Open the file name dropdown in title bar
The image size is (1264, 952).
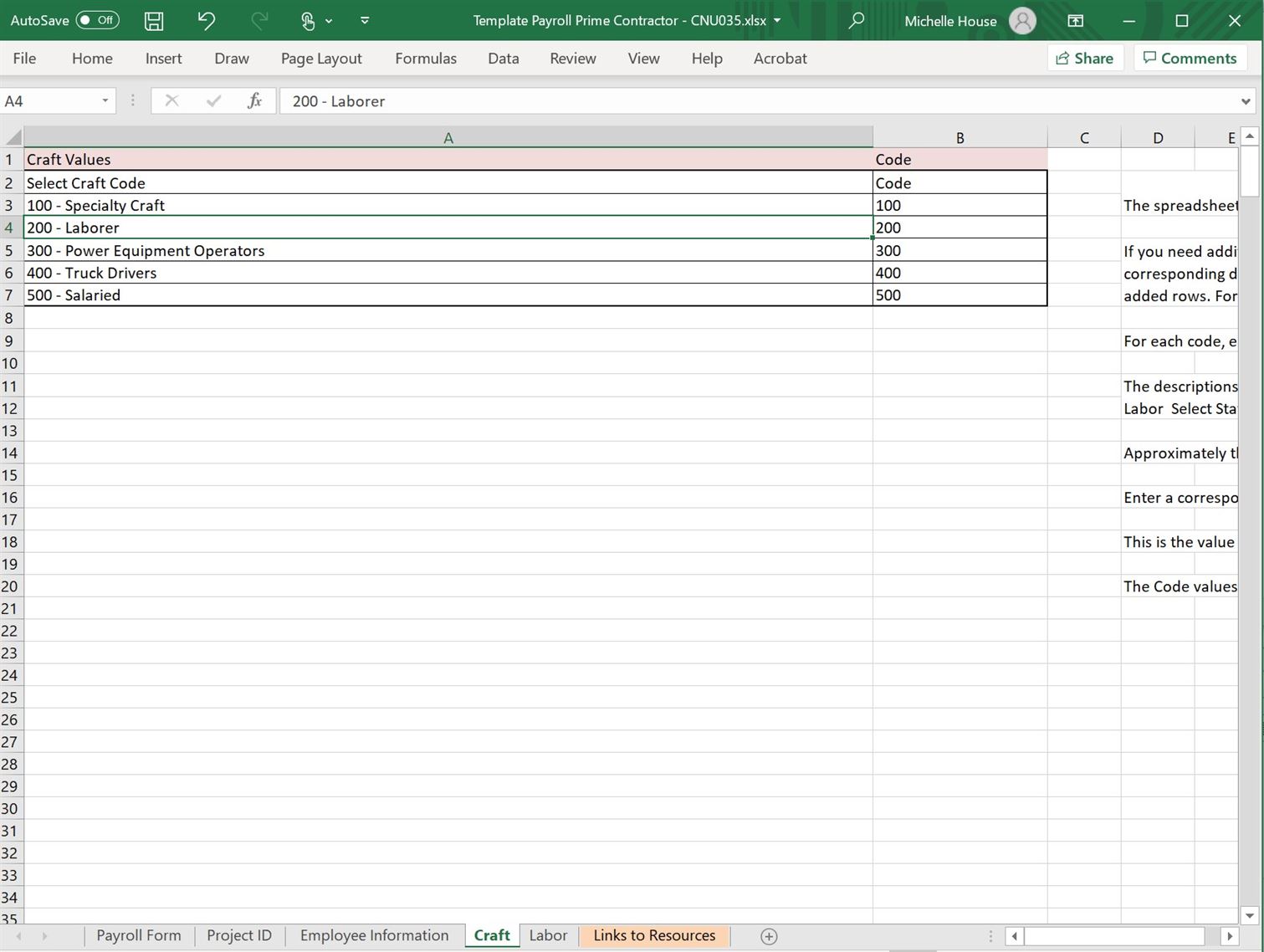pos(777,21)
